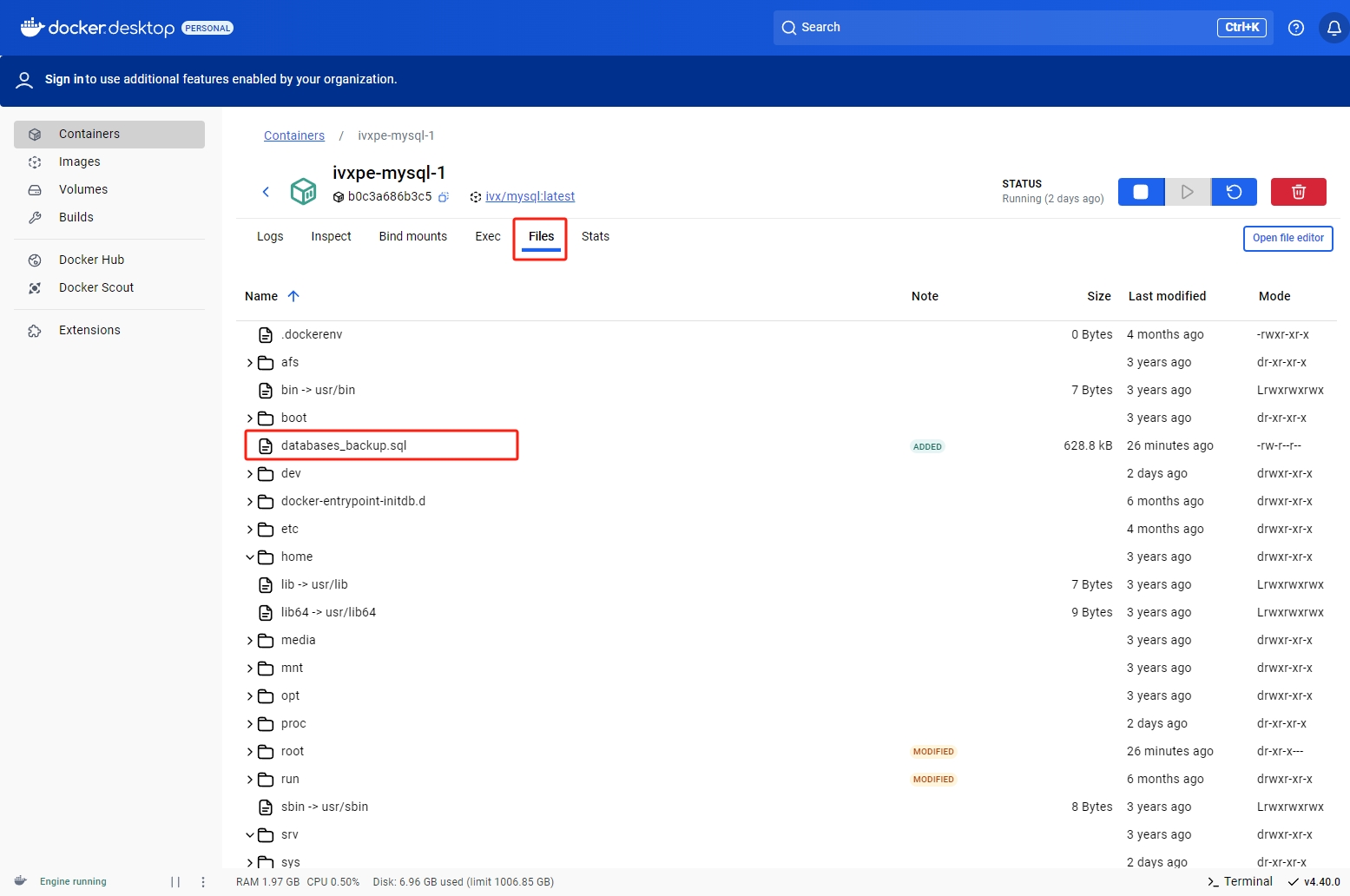Image resolution: width=1350 pixels, height=896 pixels.
Task: Open the Volumes sidebar section
Action: coord(109,189)
